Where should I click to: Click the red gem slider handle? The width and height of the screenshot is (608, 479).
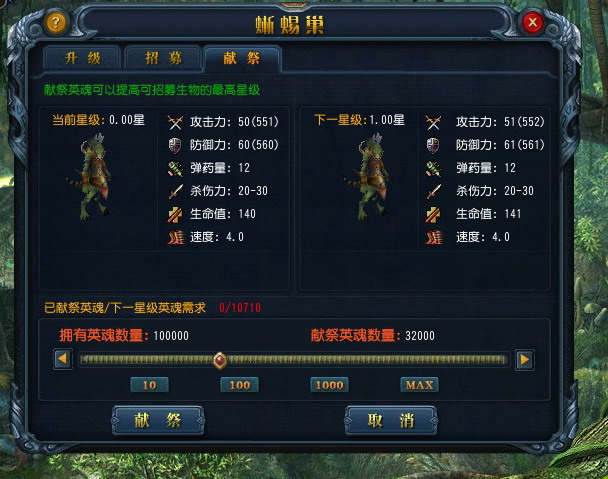pos(220,360)
